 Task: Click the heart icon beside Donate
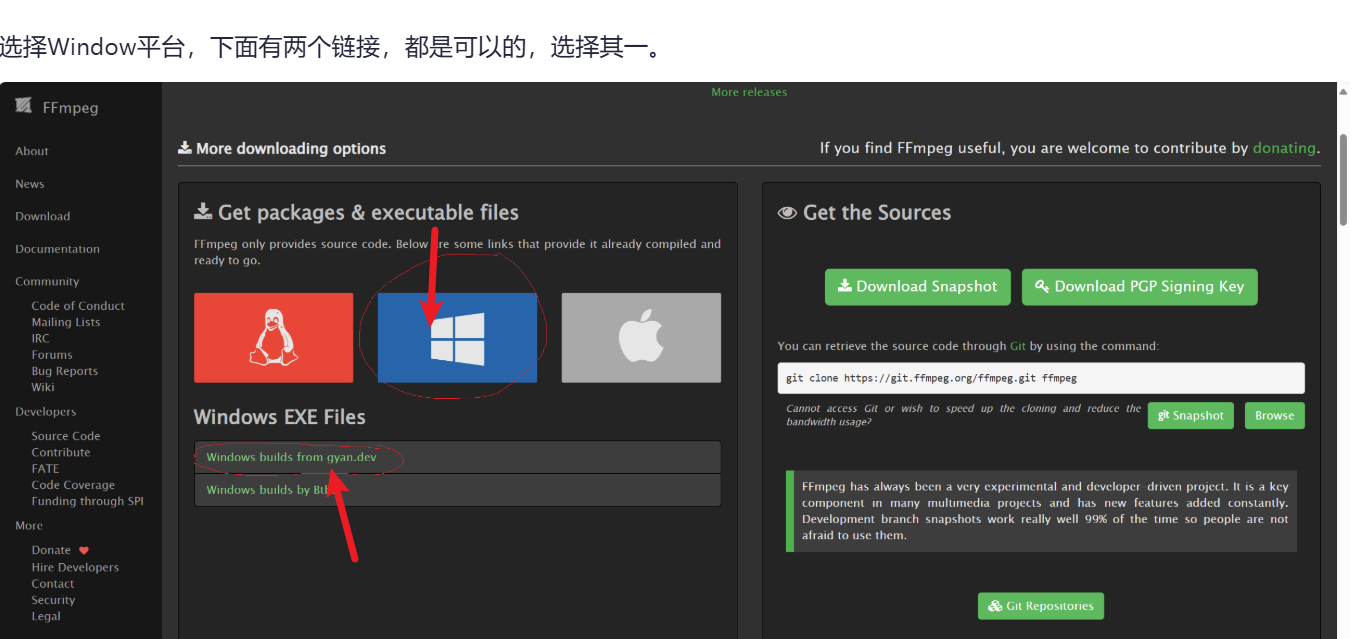[x=84, y=551]
